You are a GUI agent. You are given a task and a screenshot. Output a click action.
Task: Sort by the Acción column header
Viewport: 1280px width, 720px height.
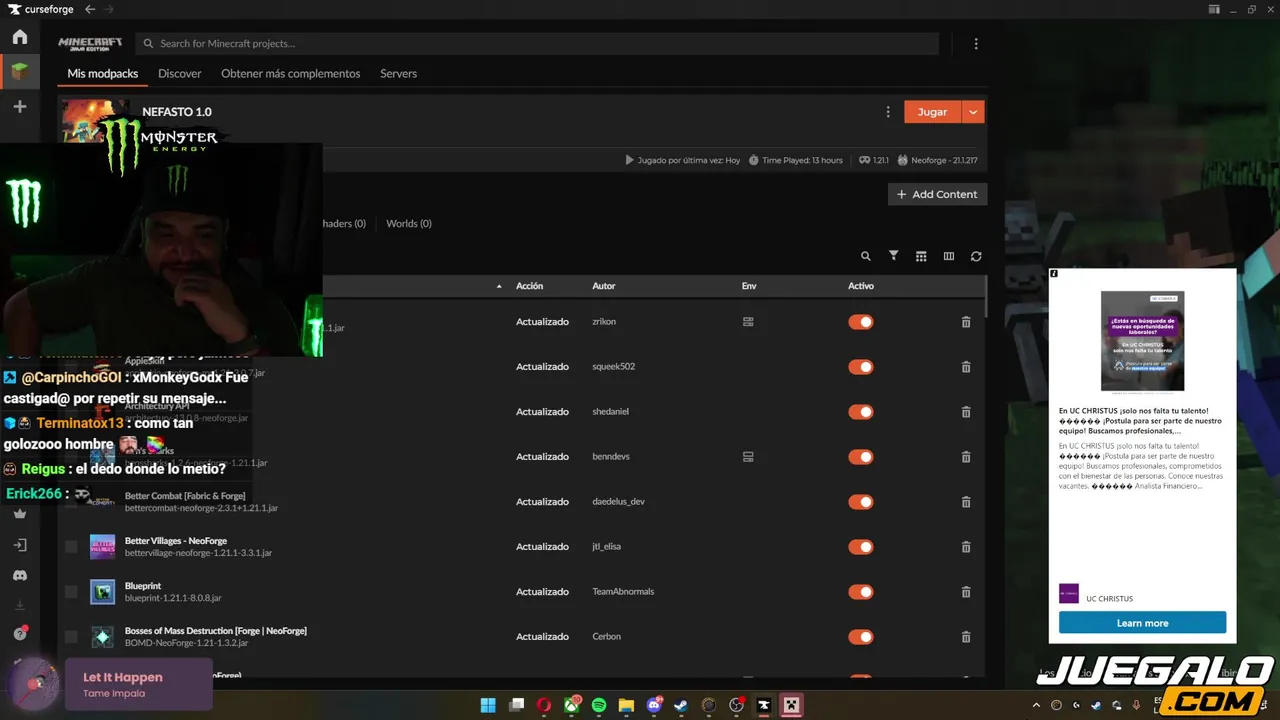530,286
